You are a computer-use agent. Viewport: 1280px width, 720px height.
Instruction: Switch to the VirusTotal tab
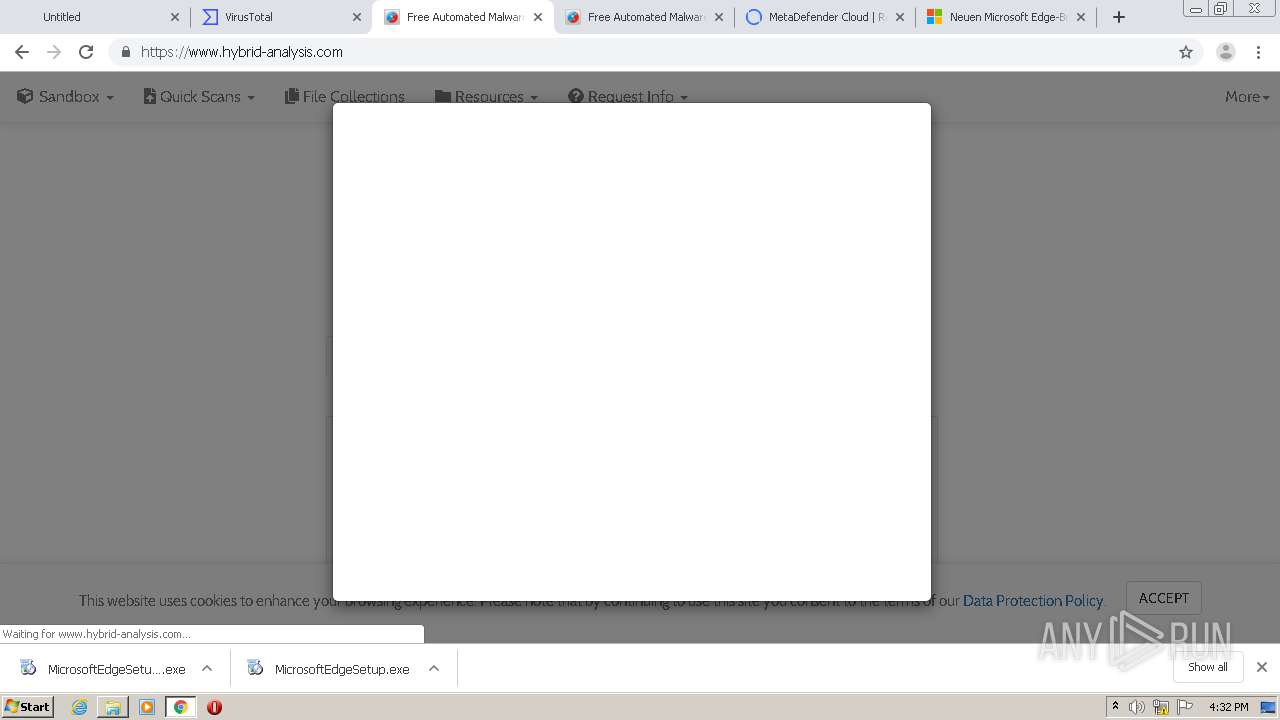tap(281, 17)
